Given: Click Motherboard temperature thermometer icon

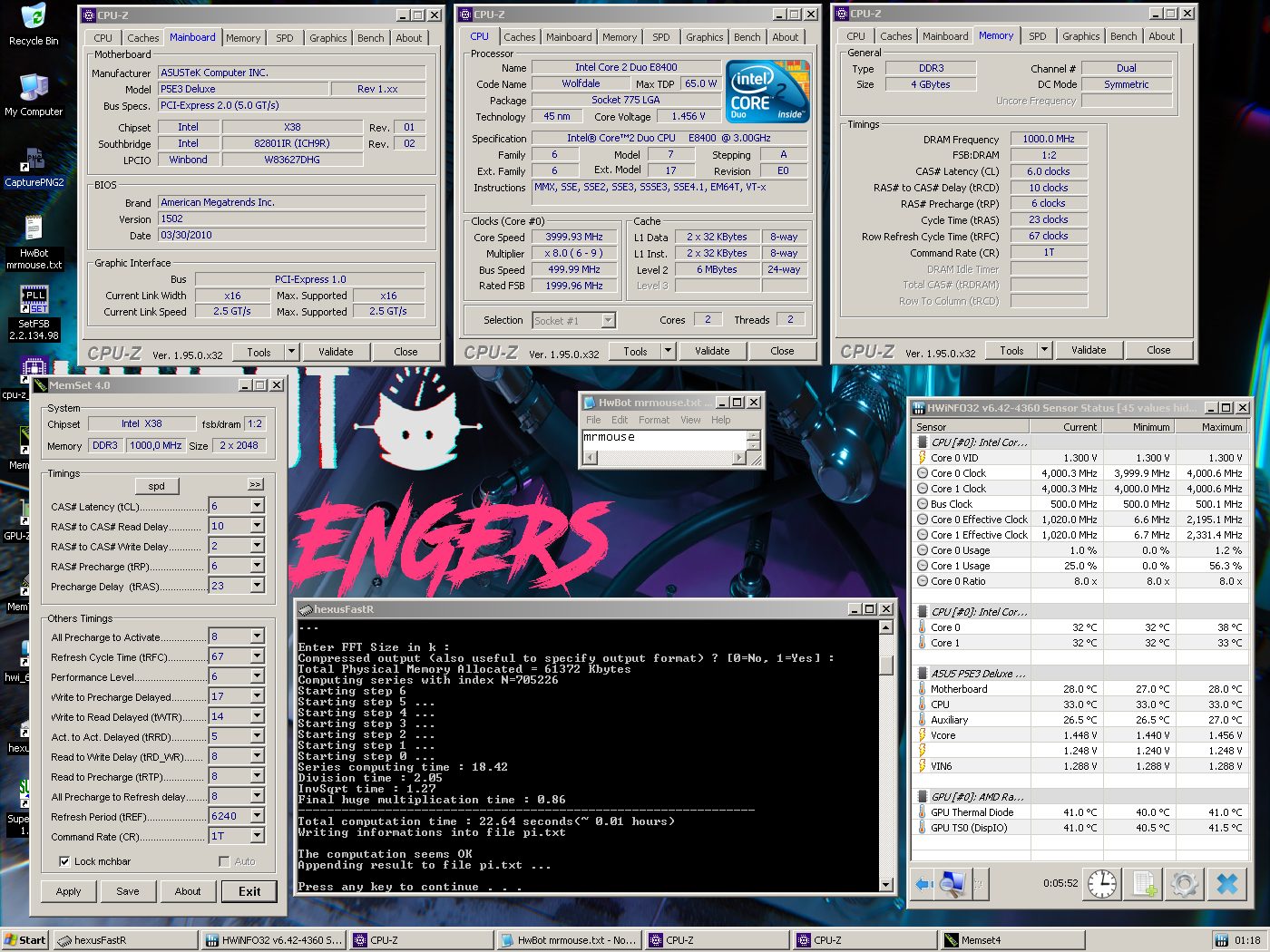Looking at the screenshot, I should coord(923,689).
